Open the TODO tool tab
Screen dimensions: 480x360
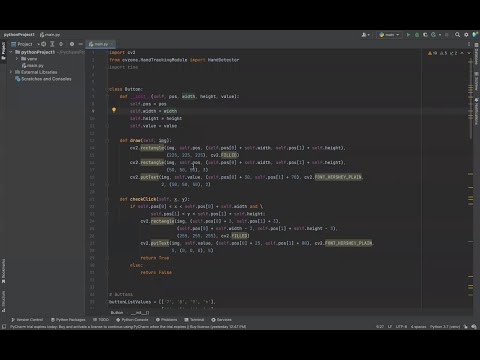pyautogui.click(x=101, y=320)
